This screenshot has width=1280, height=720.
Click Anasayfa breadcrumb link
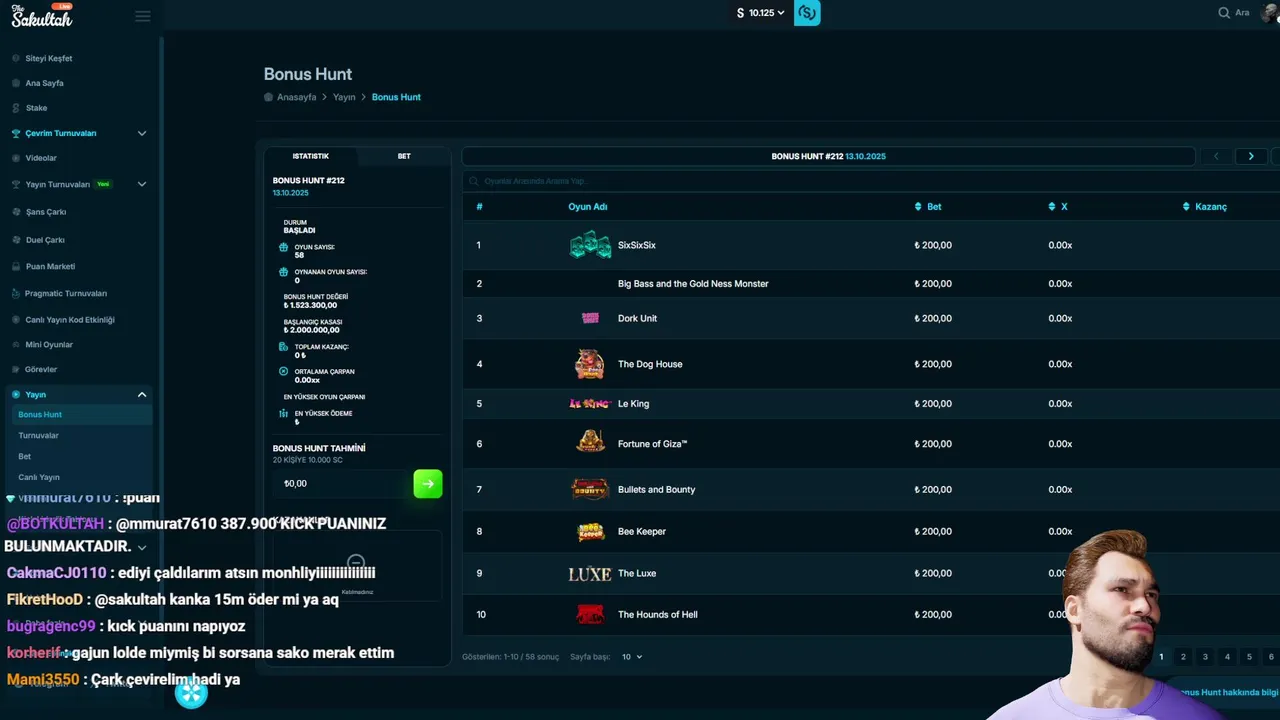(296, 97)
